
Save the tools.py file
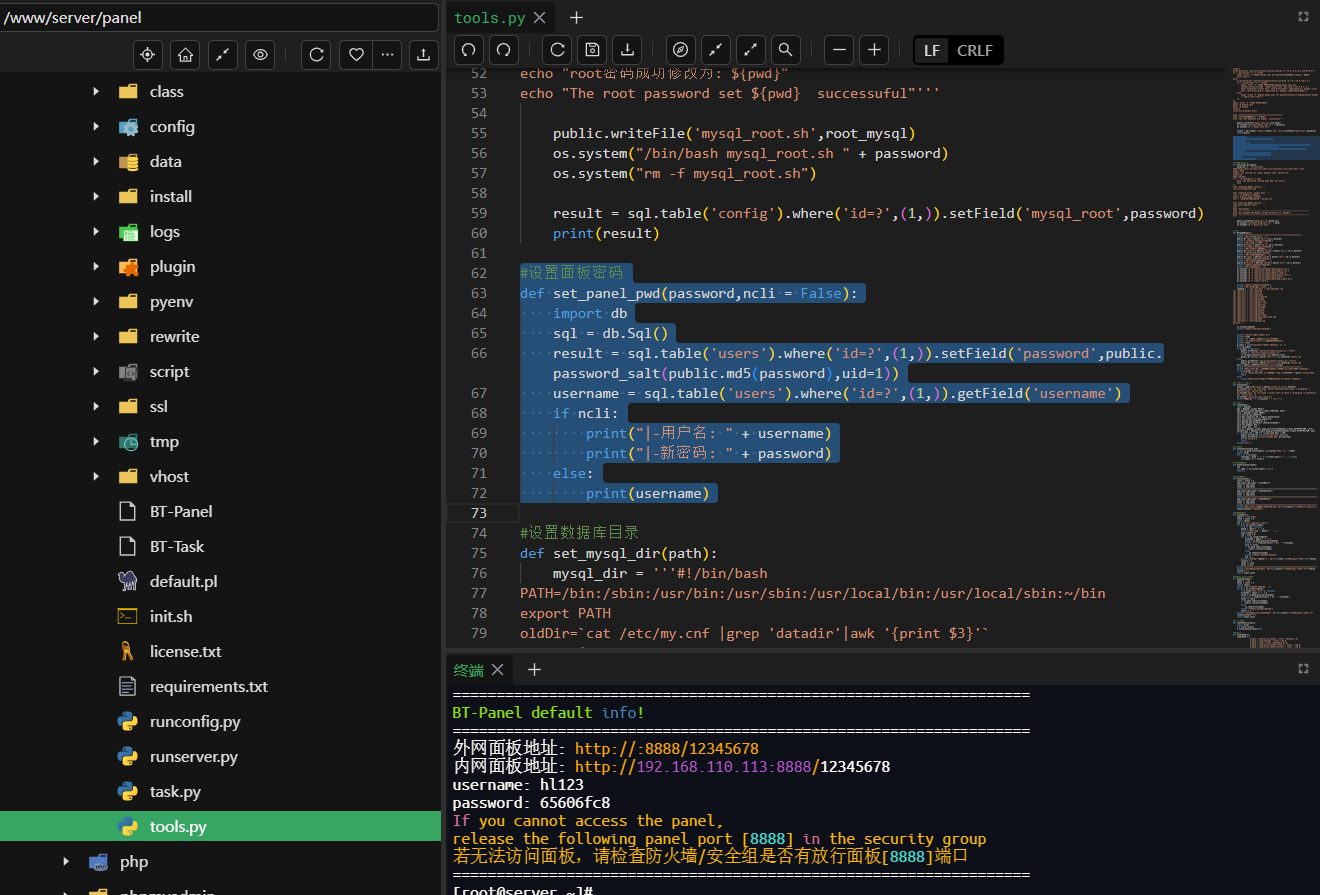(592, 50)
